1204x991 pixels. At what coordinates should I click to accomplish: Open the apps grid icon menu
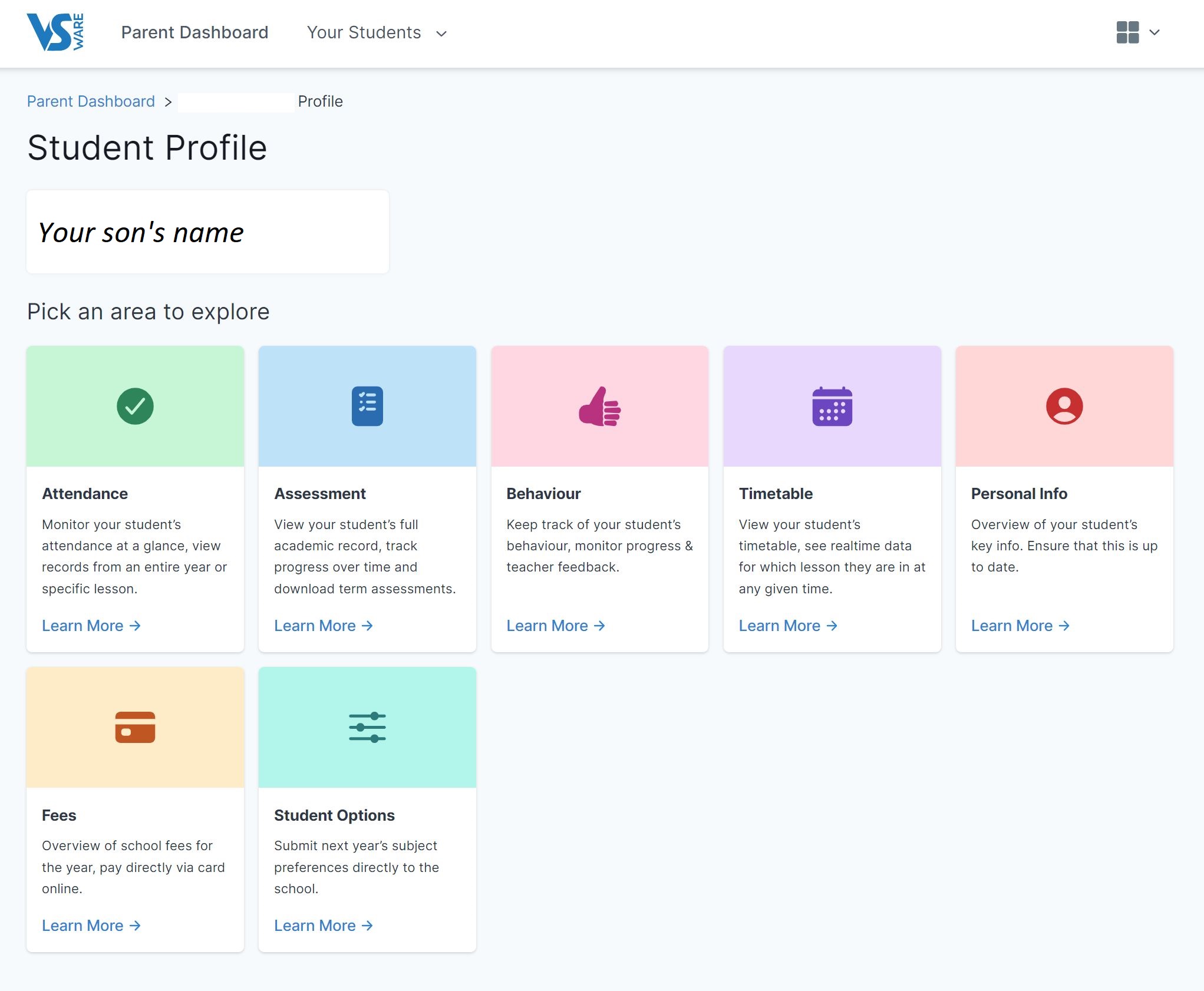(1127, 32)
